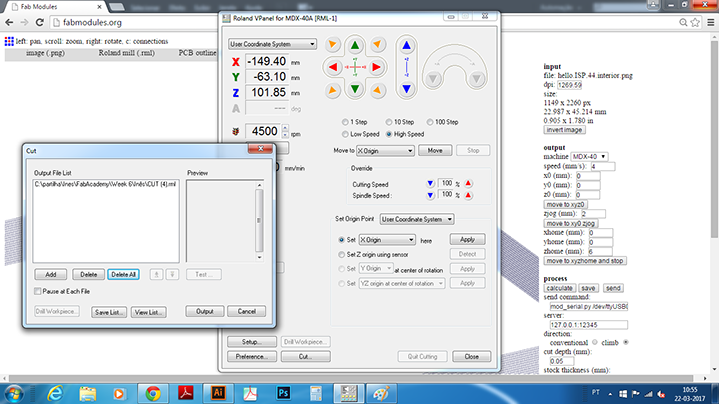Viewport: 719px width, 404px height.
Task: Click the left rotary A-axis arrow
Action: (433, 79)
